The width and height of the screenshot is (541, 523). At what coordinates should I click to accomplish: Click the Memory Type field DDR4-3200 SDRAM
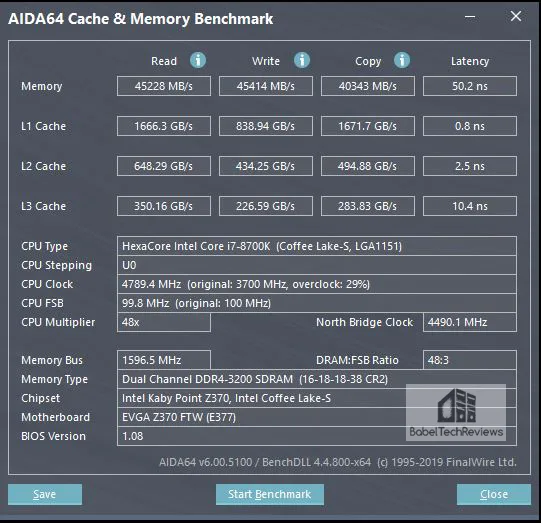click(x=317, y=379)
